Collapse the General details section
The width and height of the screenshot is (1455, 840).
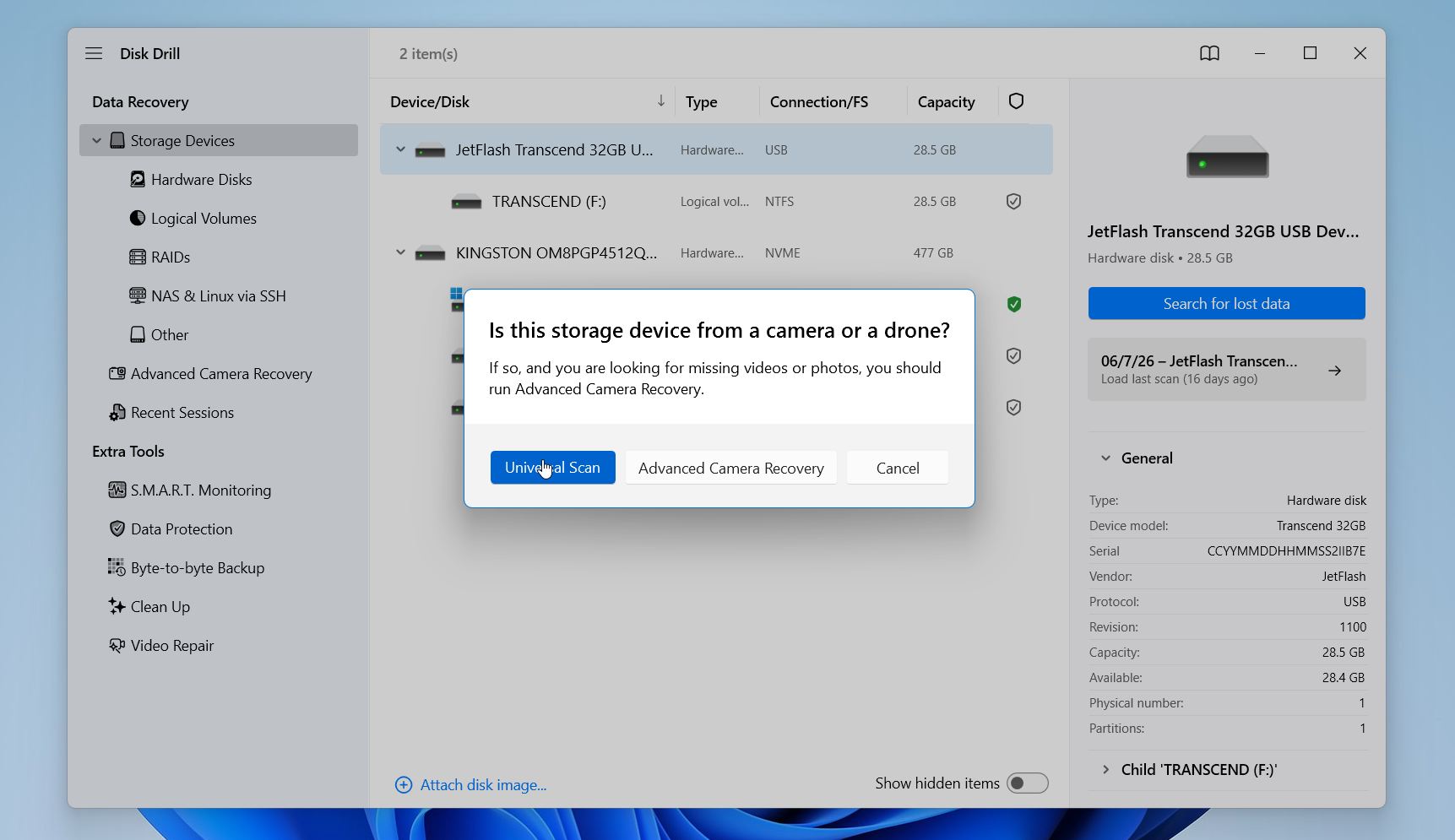point(1105,458)
